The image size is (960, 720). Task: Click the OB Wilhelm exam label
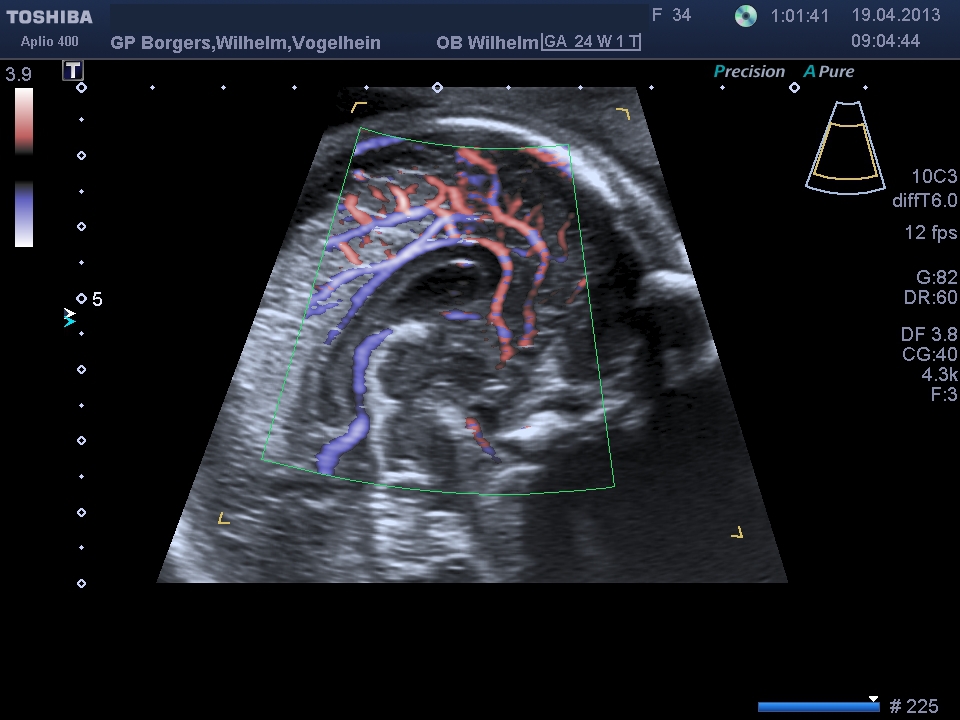[x=487, y=43]
